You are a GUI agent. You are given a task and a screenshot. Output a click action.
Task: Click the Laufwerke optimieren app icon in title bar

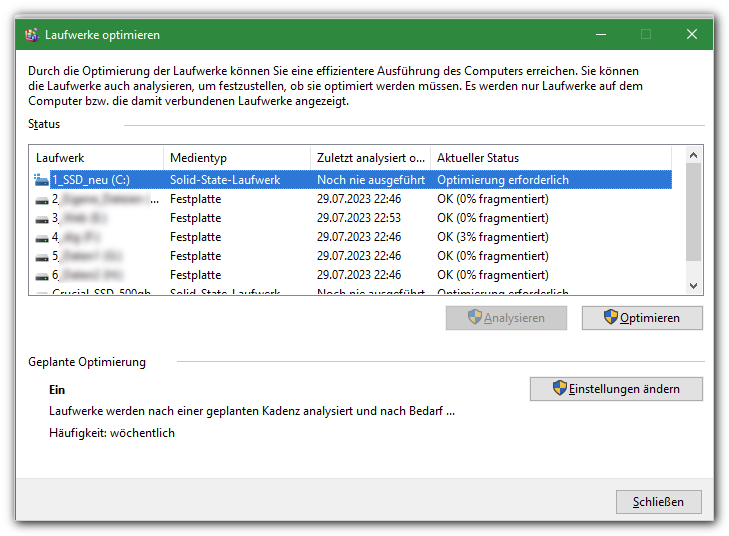(x=32, y=35)
